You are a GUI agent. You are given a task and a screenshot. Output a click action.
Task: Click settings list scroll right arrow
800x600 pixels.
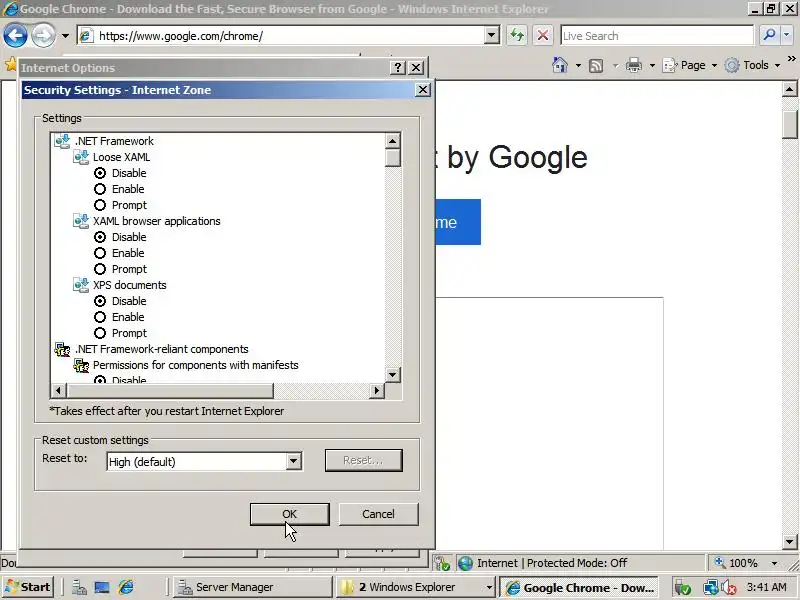click(377, 390)
